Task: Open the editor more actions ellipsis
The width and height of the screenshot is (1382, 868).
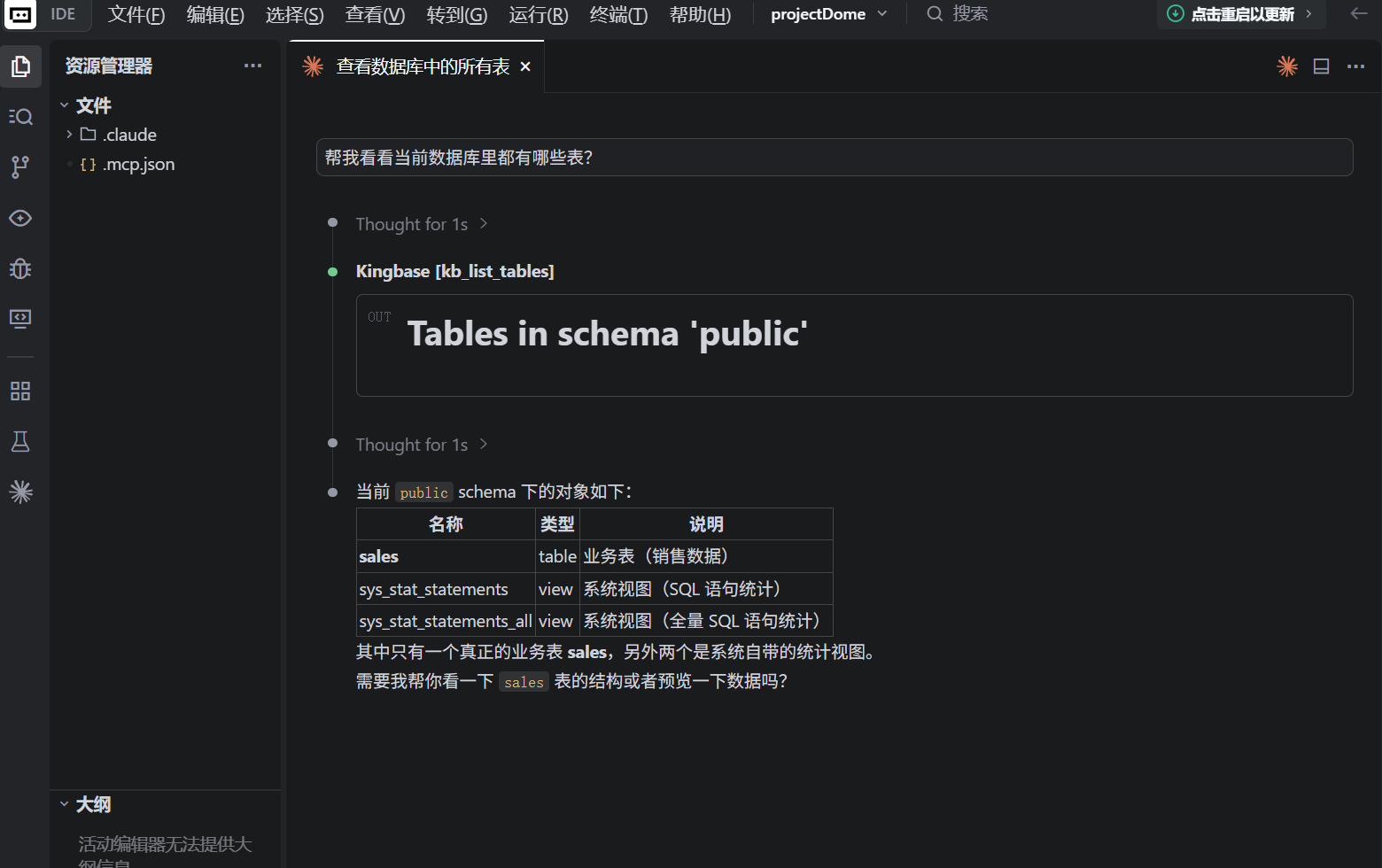Action: point(1355,66)
